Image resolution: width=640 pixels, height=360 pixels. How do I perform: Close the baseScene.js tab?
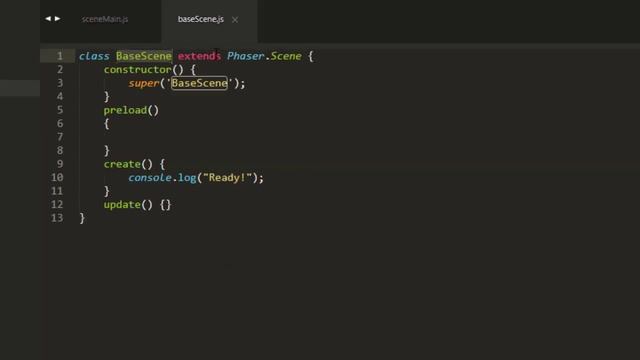click(235, 20)
